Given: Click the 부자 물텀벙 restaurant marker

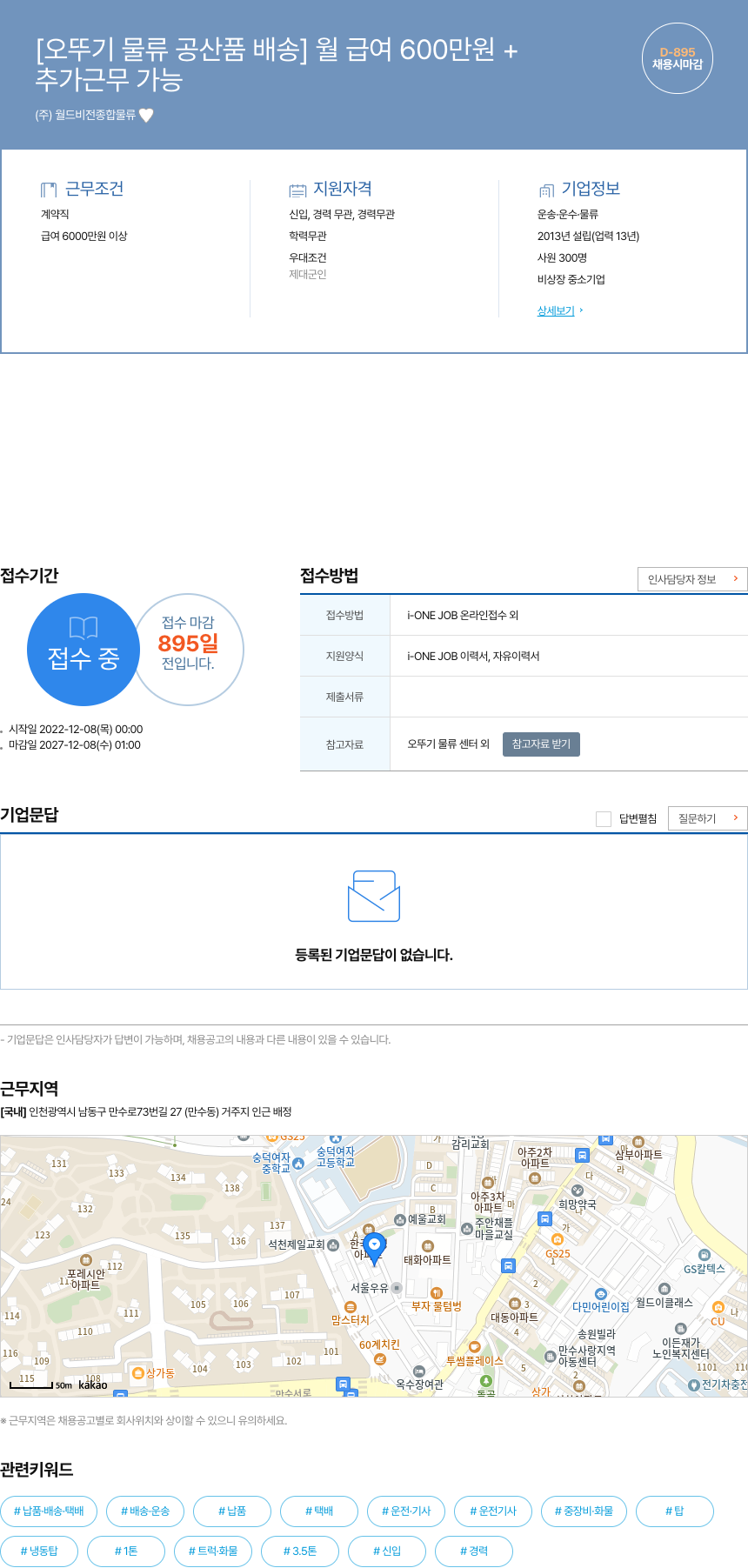Looking at the screenshot, I should (x=437, y=1293).
